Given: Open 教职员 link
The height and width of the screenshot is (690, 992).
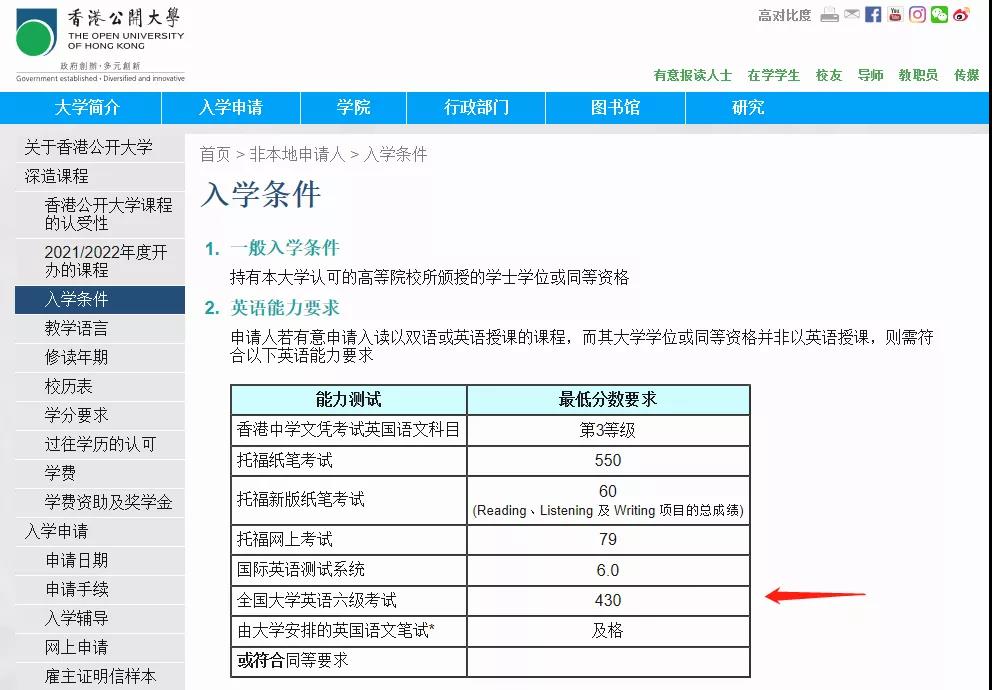Looking at the screenshot, I should pos(918,75).
